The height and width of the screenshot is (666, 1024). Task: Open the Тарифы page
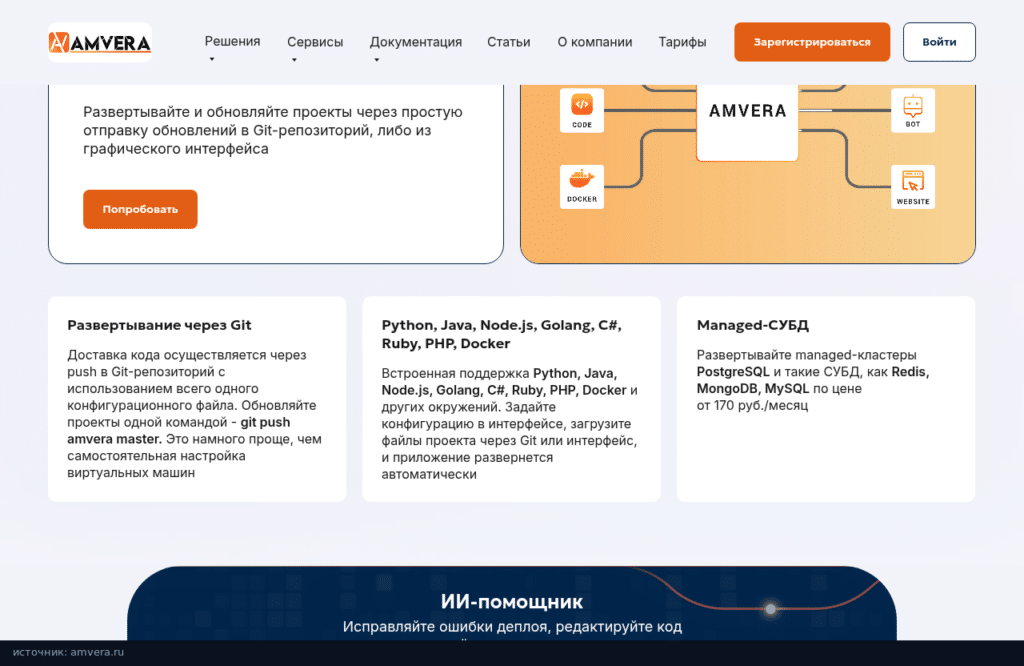682,42
